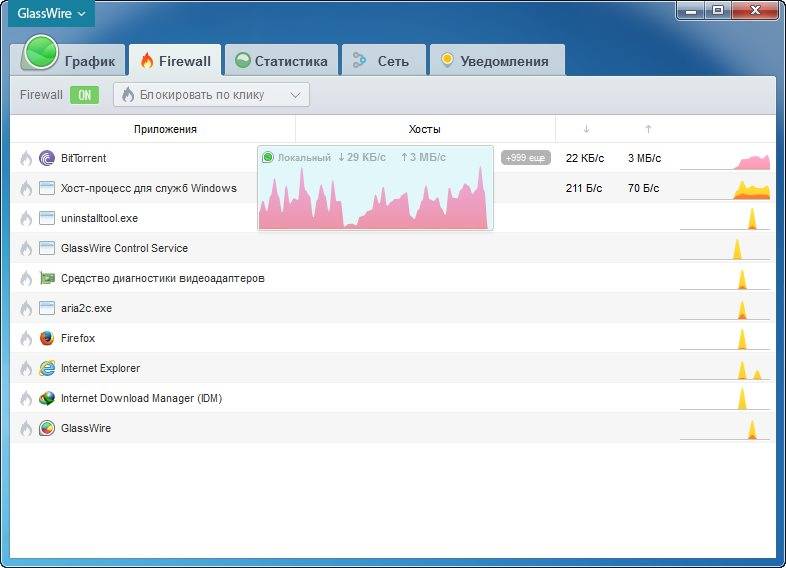Select the 'aria2c.exe' entry
786x568 pixels.
tap(86, 308)
